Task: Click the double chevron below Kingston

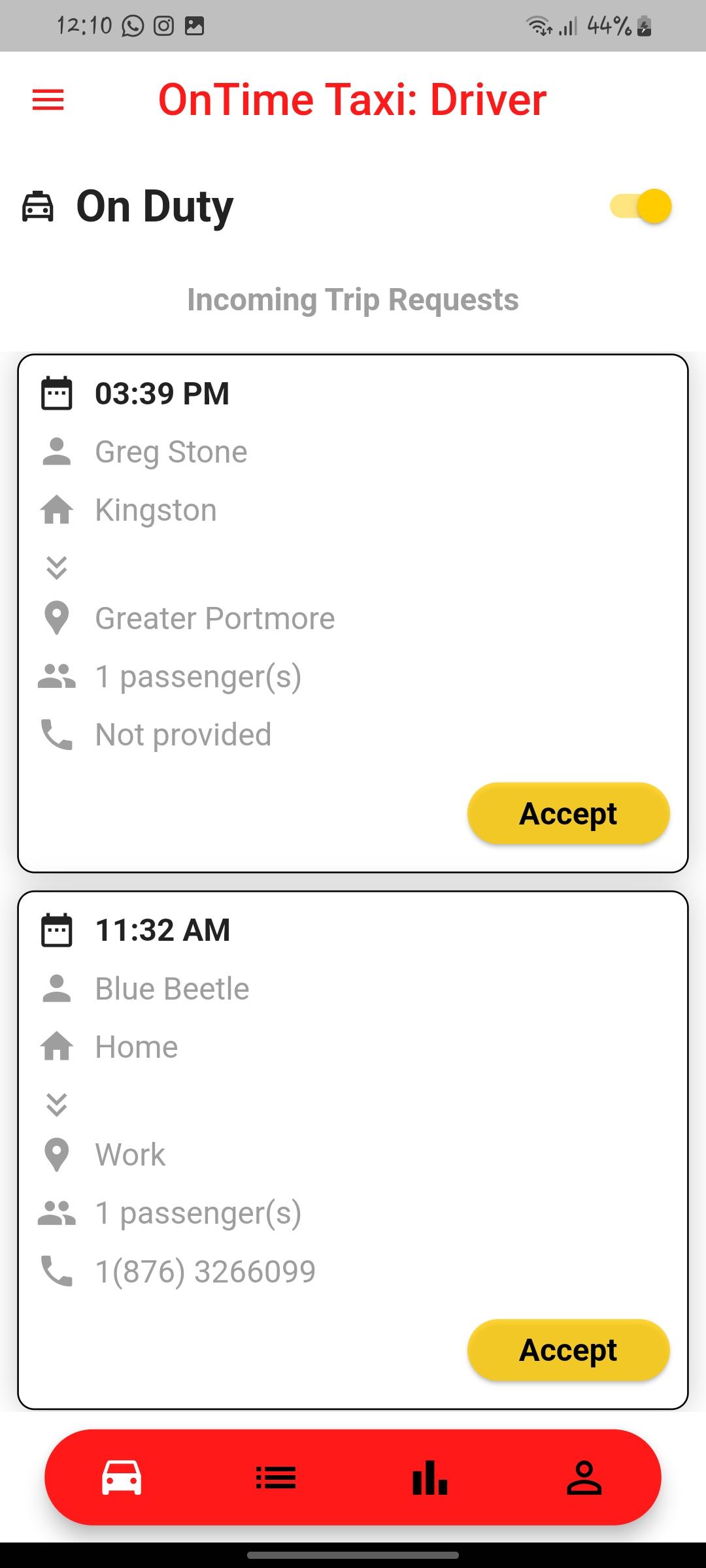Action: click(x=57, y=568)
